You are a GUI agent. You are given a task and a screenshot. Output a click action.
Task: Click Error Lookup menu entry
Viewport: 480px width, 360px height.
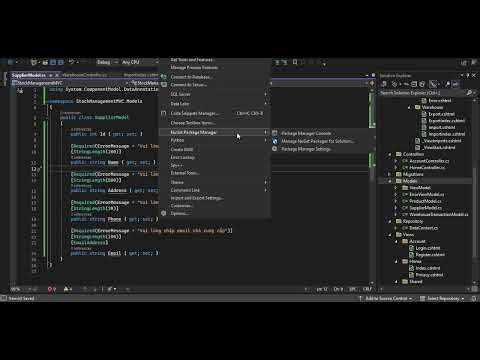[x=183, y=157]
